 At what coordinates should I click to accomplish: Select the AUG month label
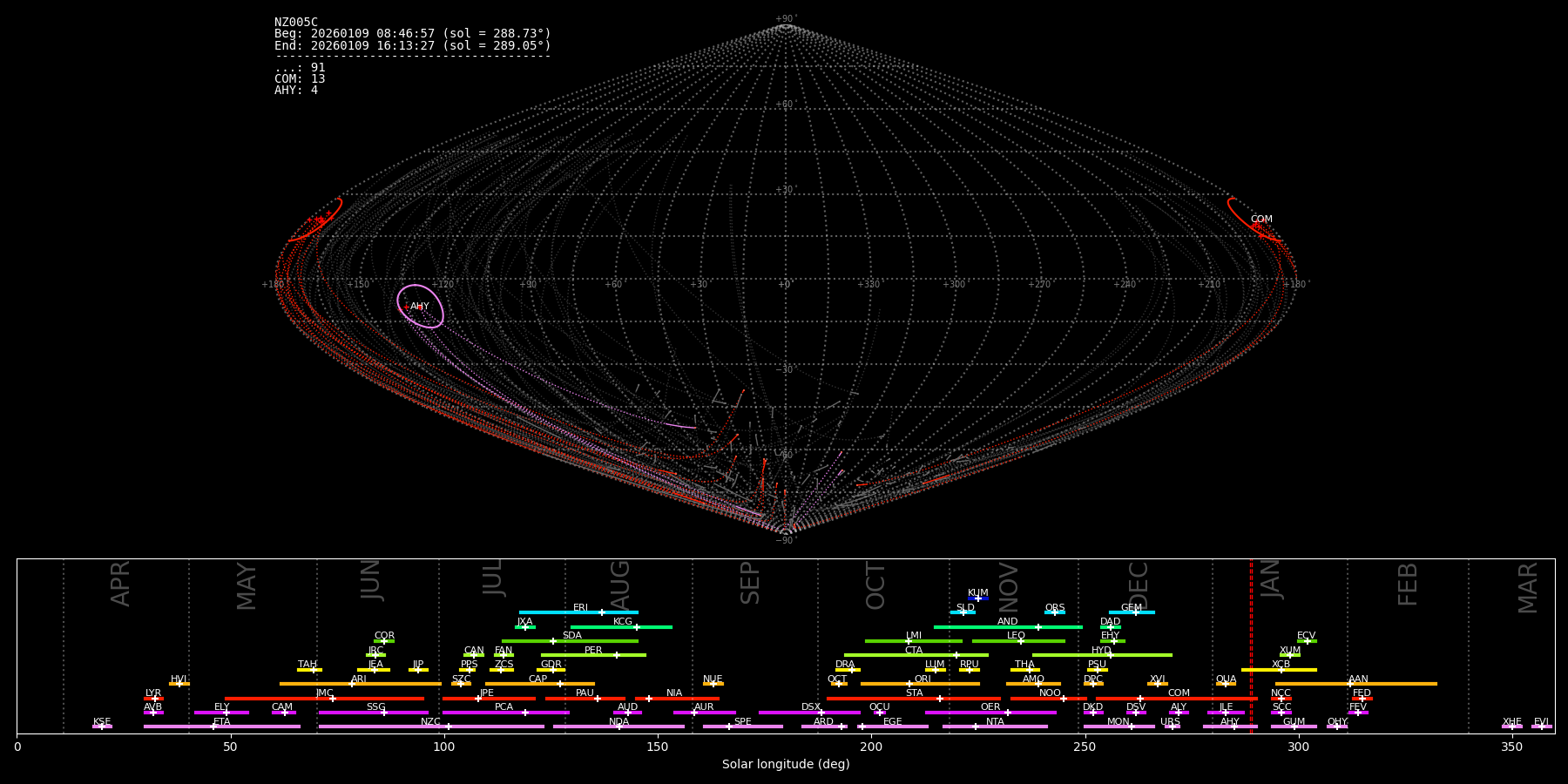pos(620,584)
